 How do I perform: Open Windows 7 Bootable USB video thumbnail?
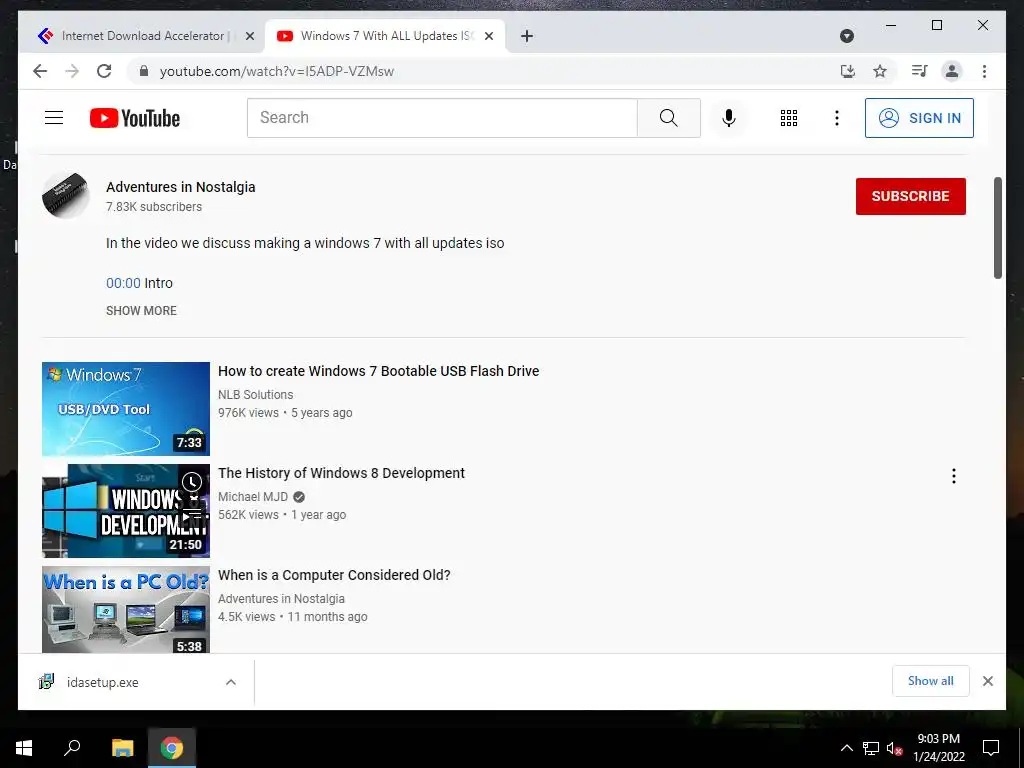[x=126, y=409]
